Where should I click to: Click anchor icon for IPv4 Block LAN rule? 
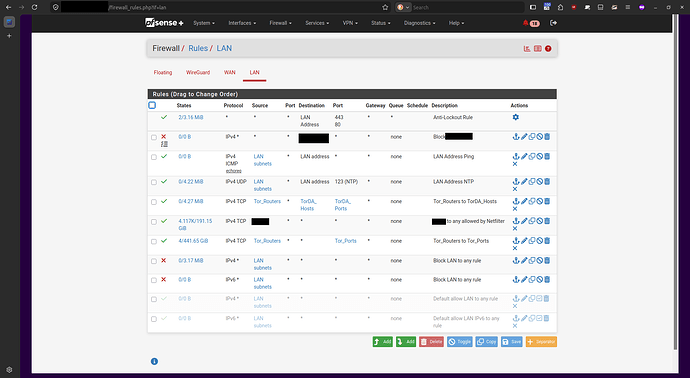[x=516, y=261]
